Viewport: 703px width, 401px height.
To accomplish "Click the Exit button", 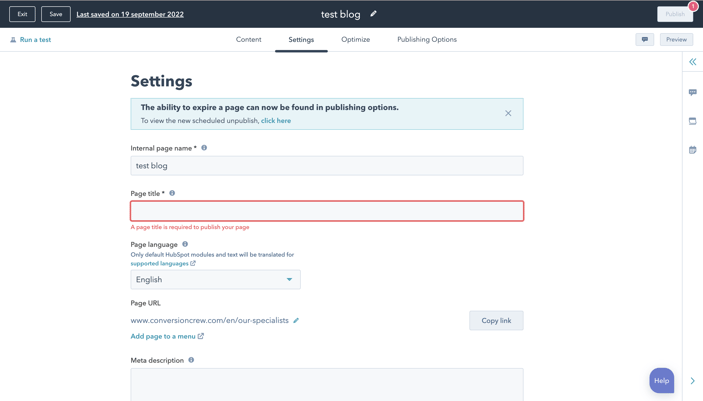I will coord(22,14).
